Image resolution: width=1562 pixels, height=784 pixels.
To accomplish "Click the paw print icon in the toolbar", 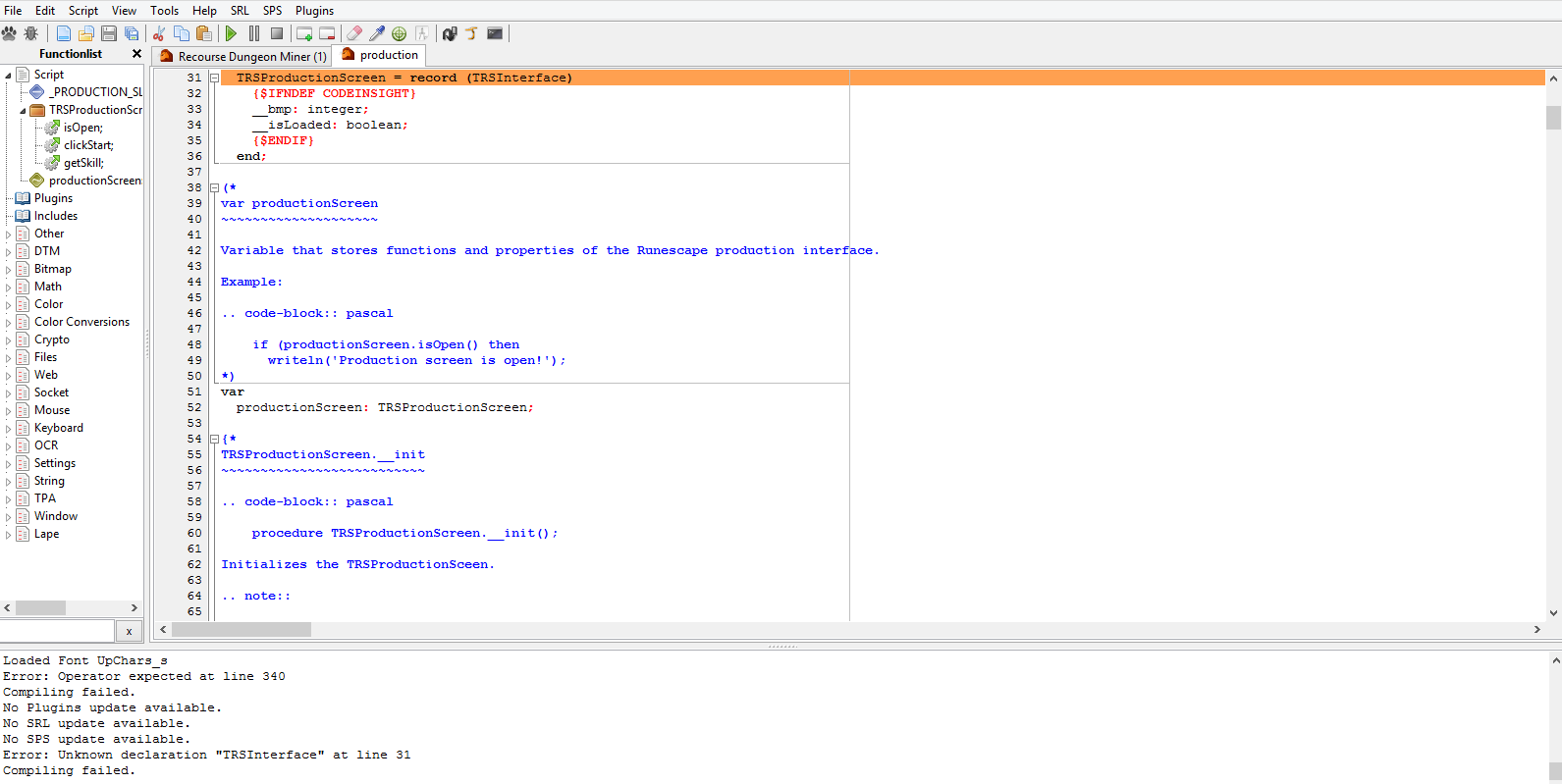I will (x=10, y=33).
